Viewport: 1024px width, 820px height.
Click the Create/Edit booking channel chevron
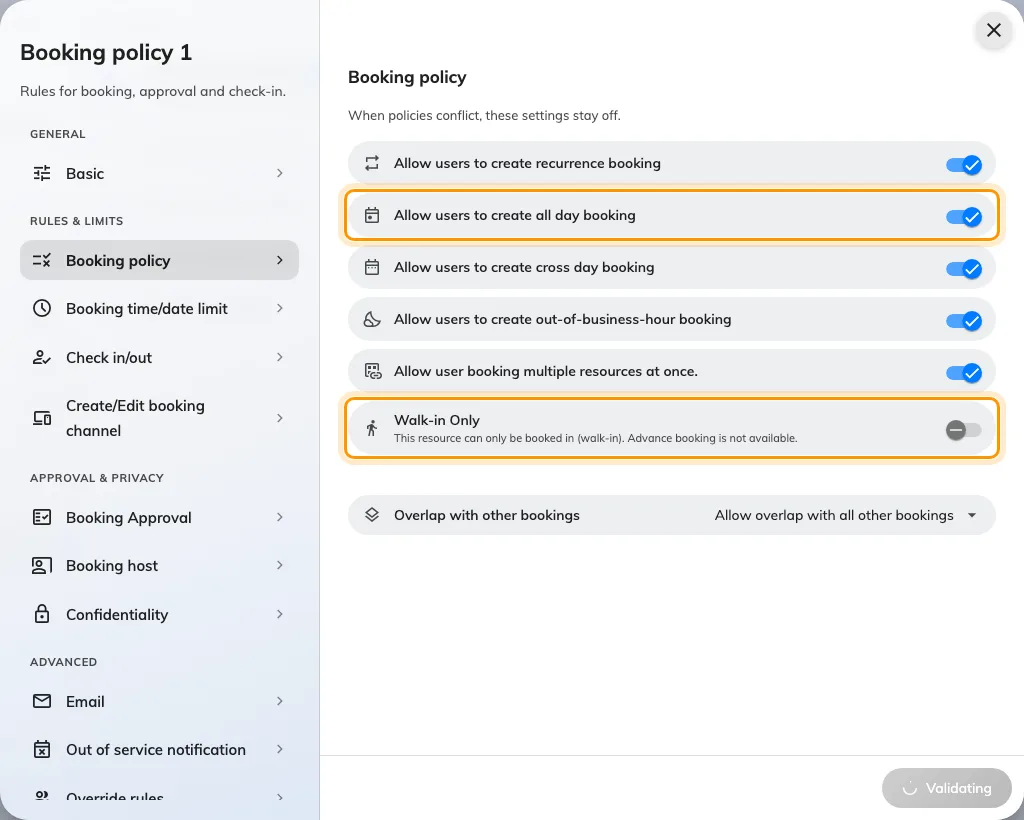click(280, 418)
